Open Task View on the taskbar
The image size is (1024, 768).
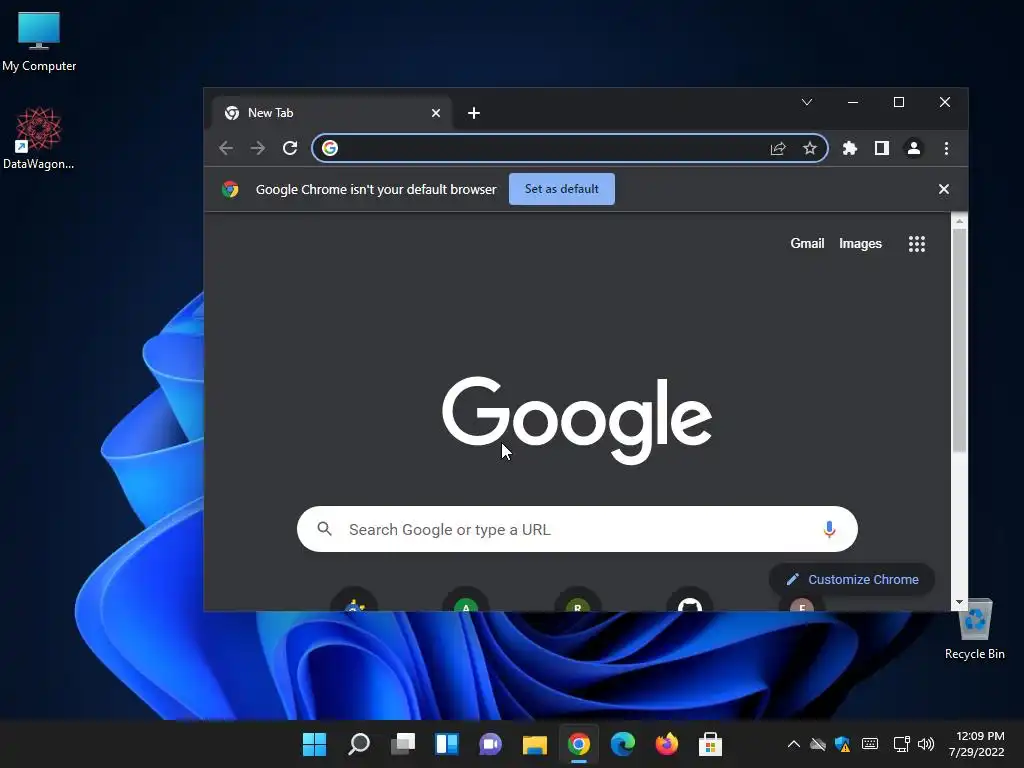403,744
